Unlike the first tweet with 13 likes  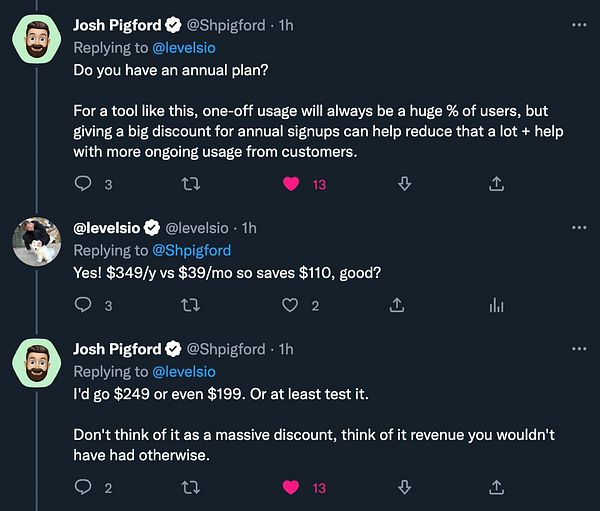(x=292, y=183)
